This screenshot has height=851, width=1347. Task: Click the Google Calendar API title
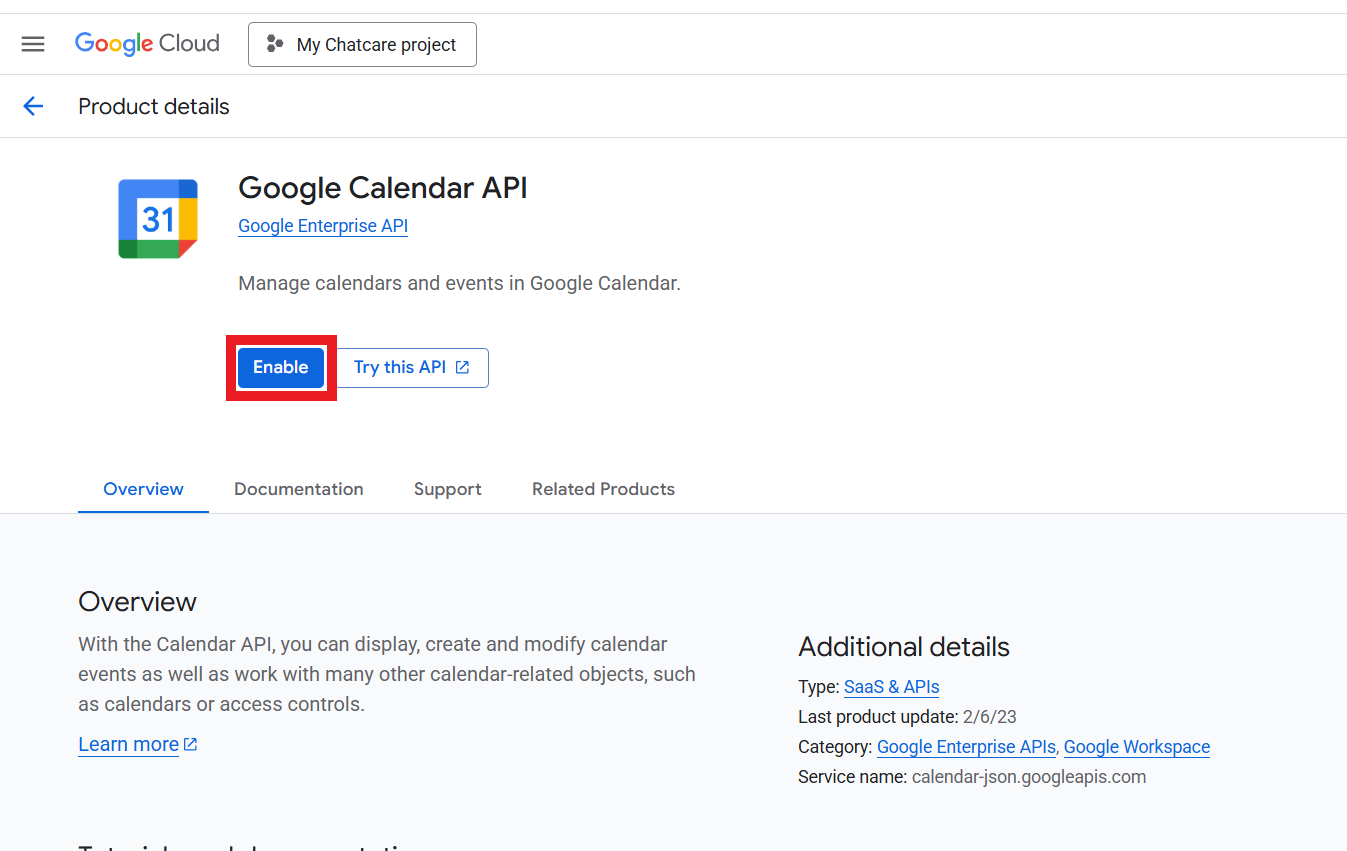click(x=383, y=188)
